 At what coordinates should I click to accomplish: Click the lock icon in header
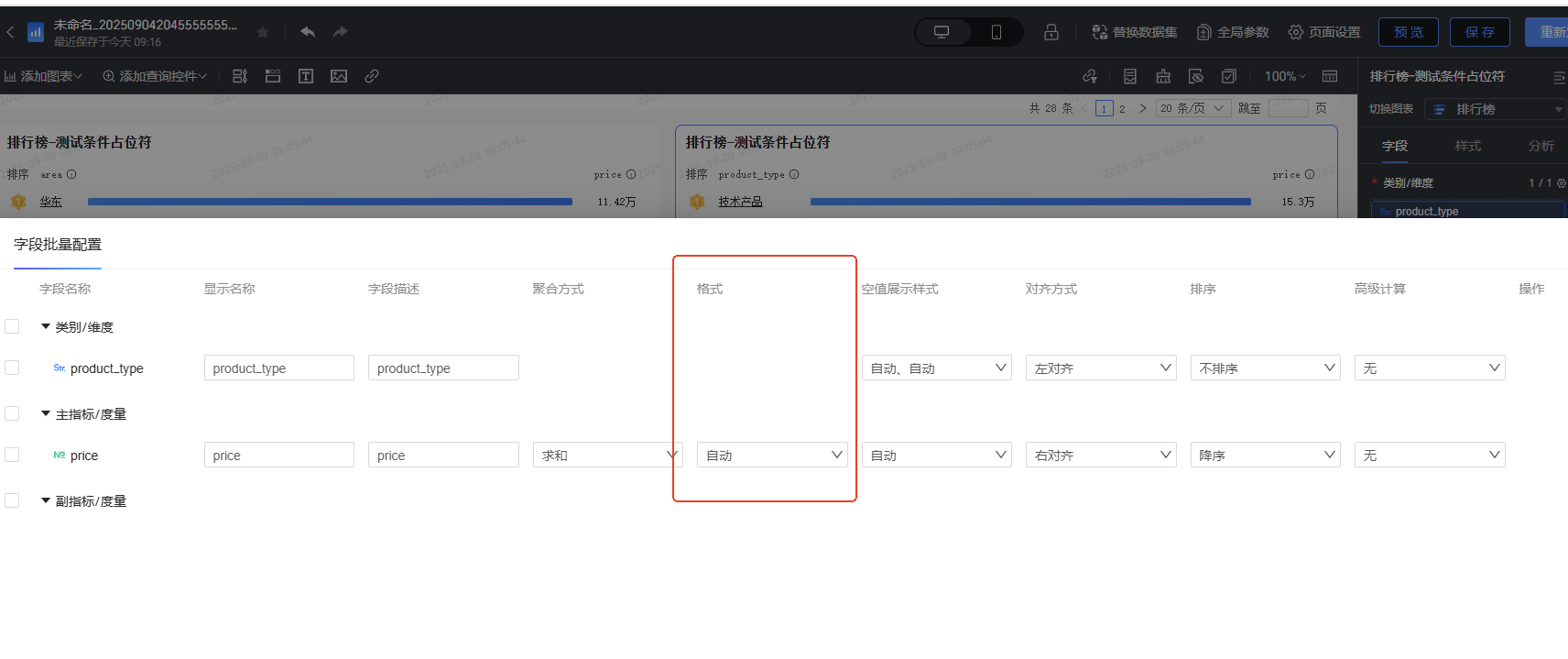[1051, 32]
